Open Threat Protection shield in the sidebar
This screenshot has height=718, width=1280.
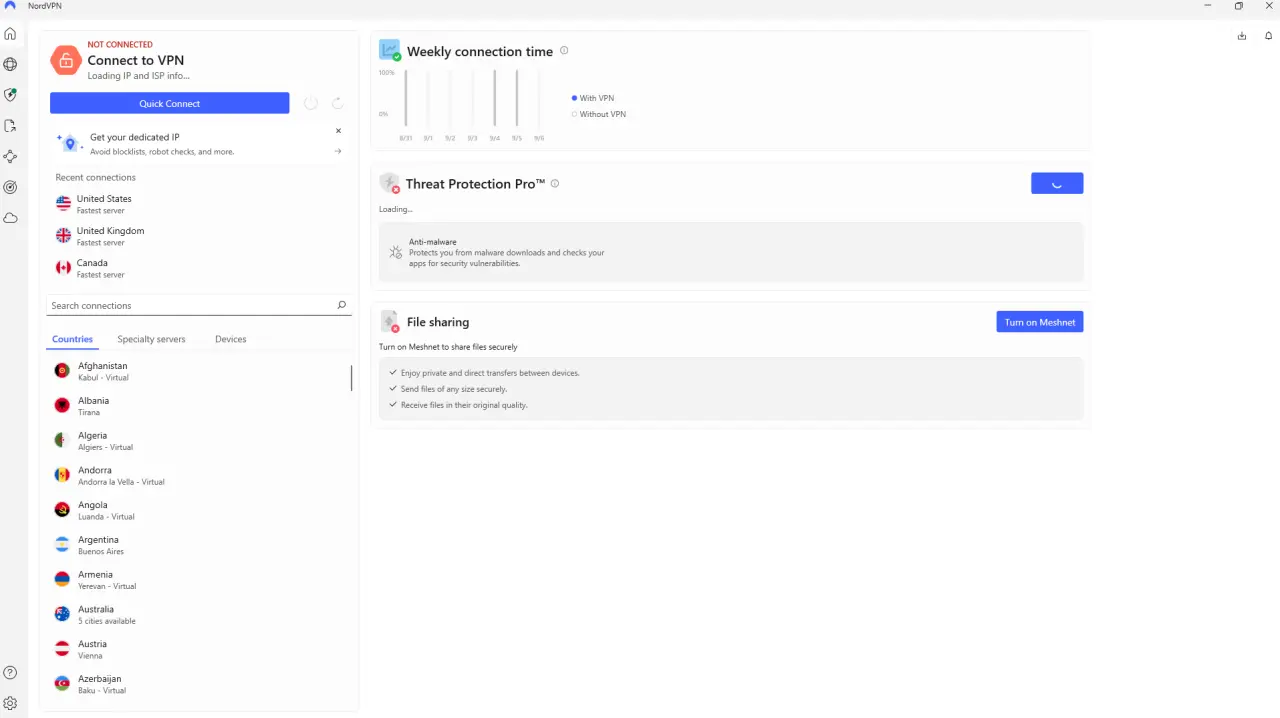(x=10, y=95)
